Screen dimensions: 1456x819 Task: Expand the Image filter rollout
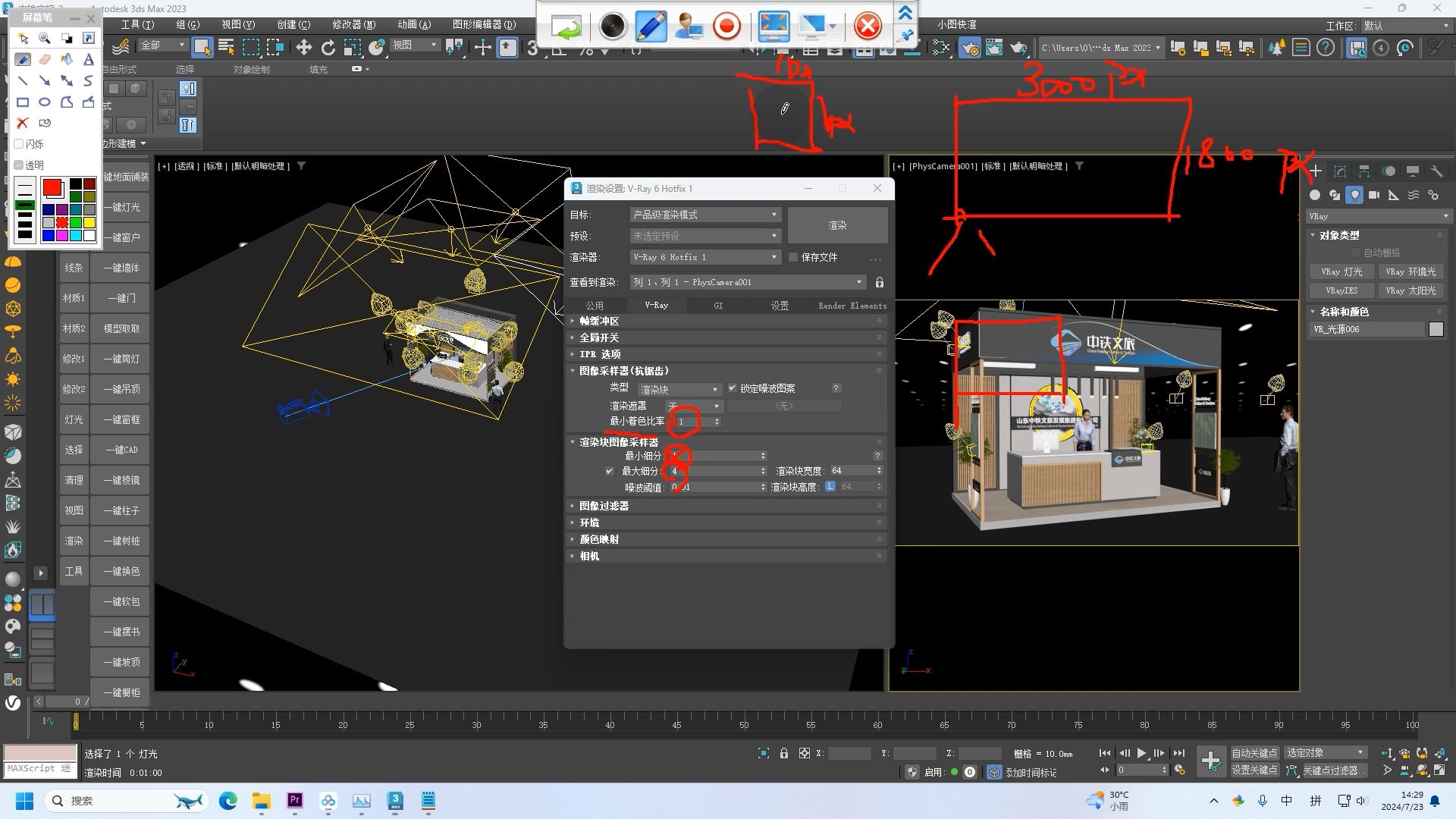pyautogui.click(x=604, y=506)
